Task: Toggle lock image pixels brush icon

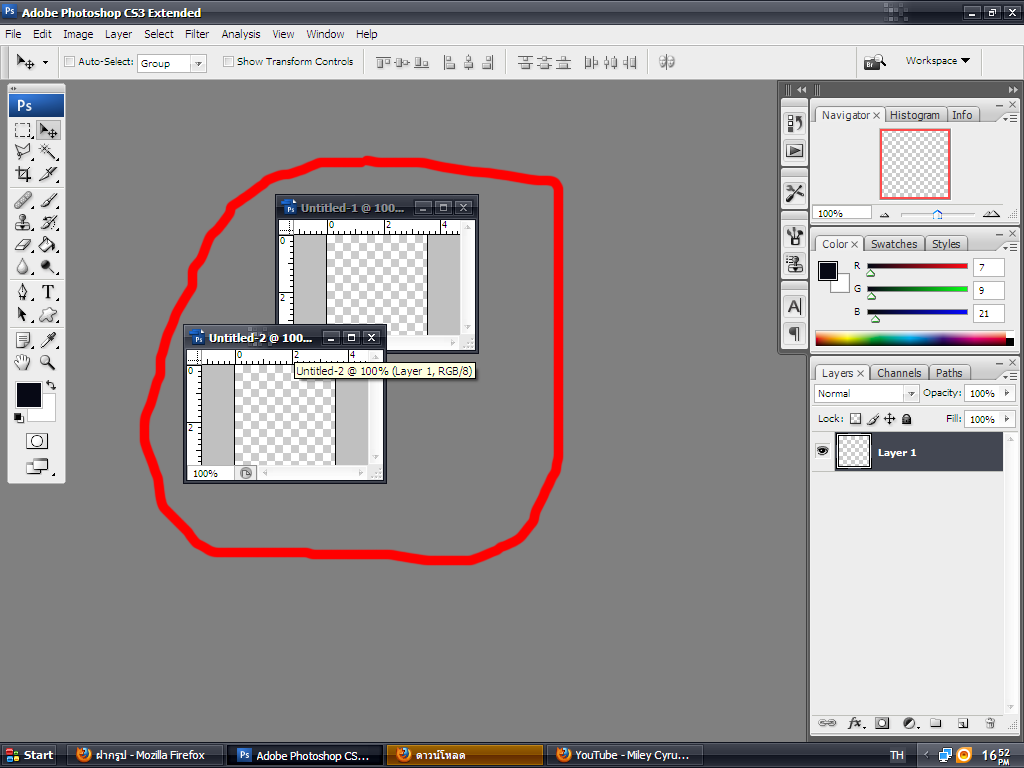Action: click(x=873, y=419)
